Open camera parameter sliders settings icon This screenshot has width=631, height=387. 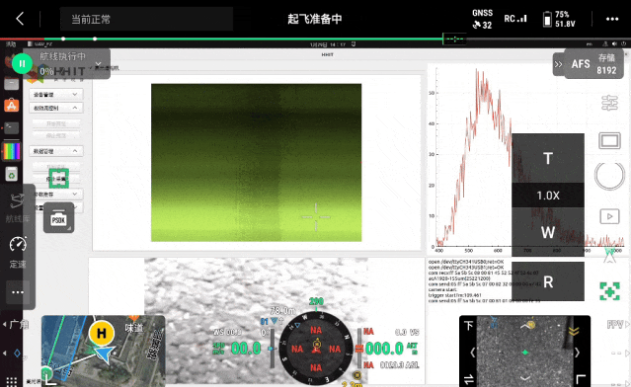pos(609,103)
